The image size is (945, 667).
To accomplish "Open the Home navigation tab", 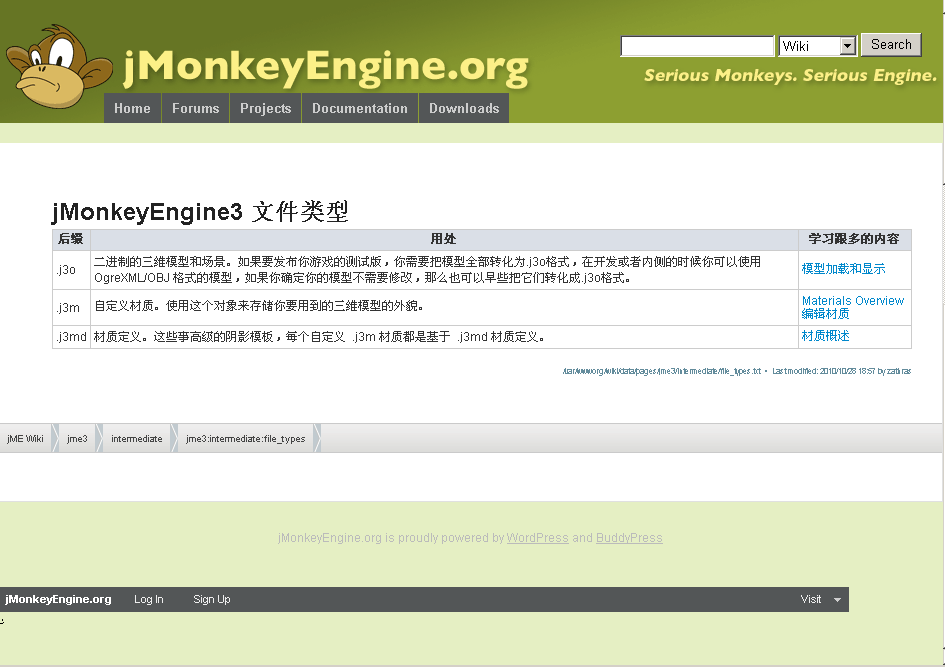I will [x=133, y=108].
